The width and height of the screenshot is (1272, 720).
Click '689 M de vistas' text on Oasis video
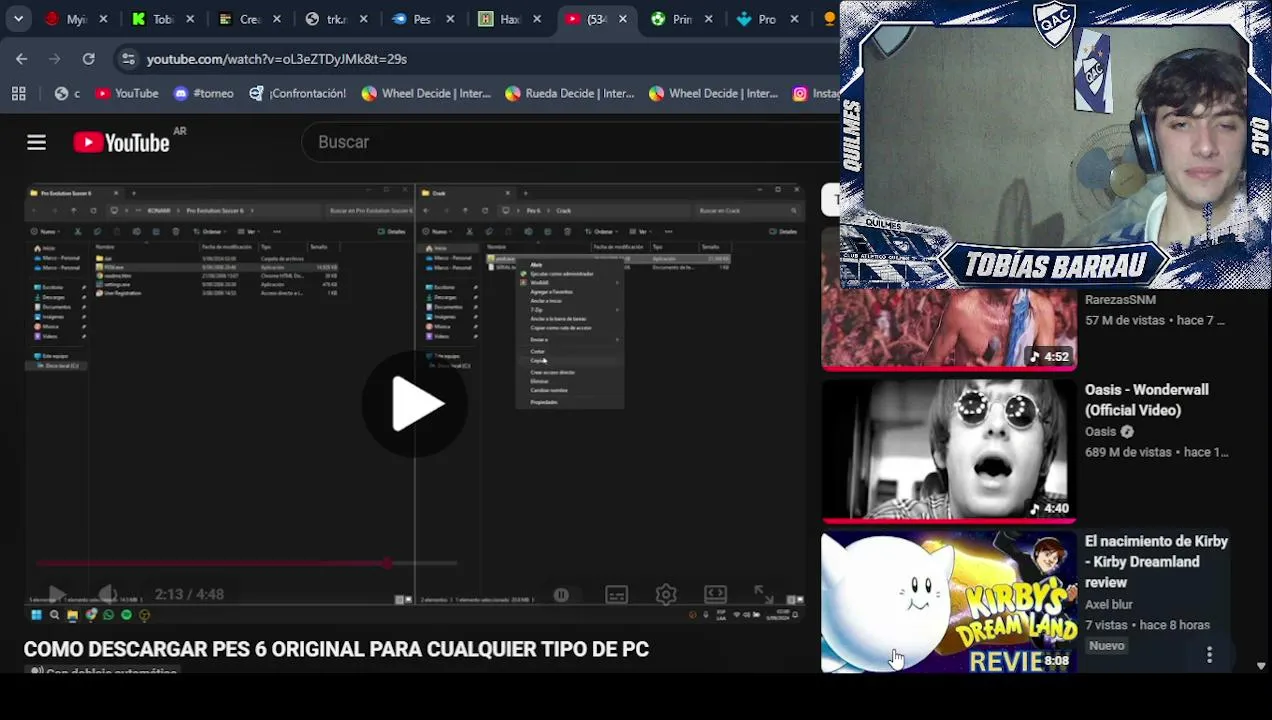coord(1128,452)
